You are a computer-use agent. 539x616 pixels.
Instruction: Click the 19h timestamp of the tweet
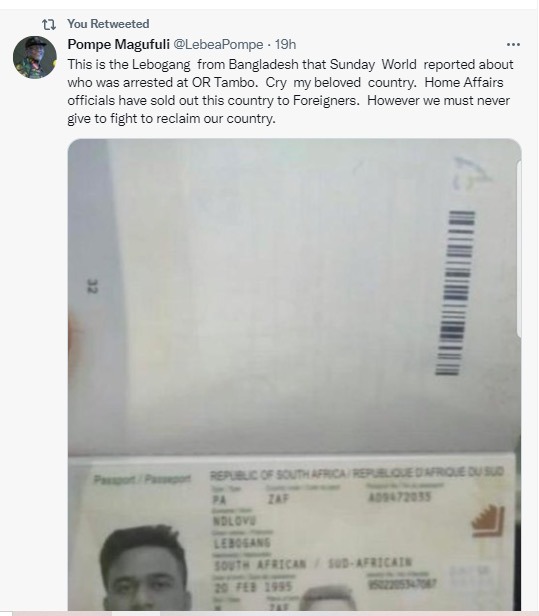(285, 44)
